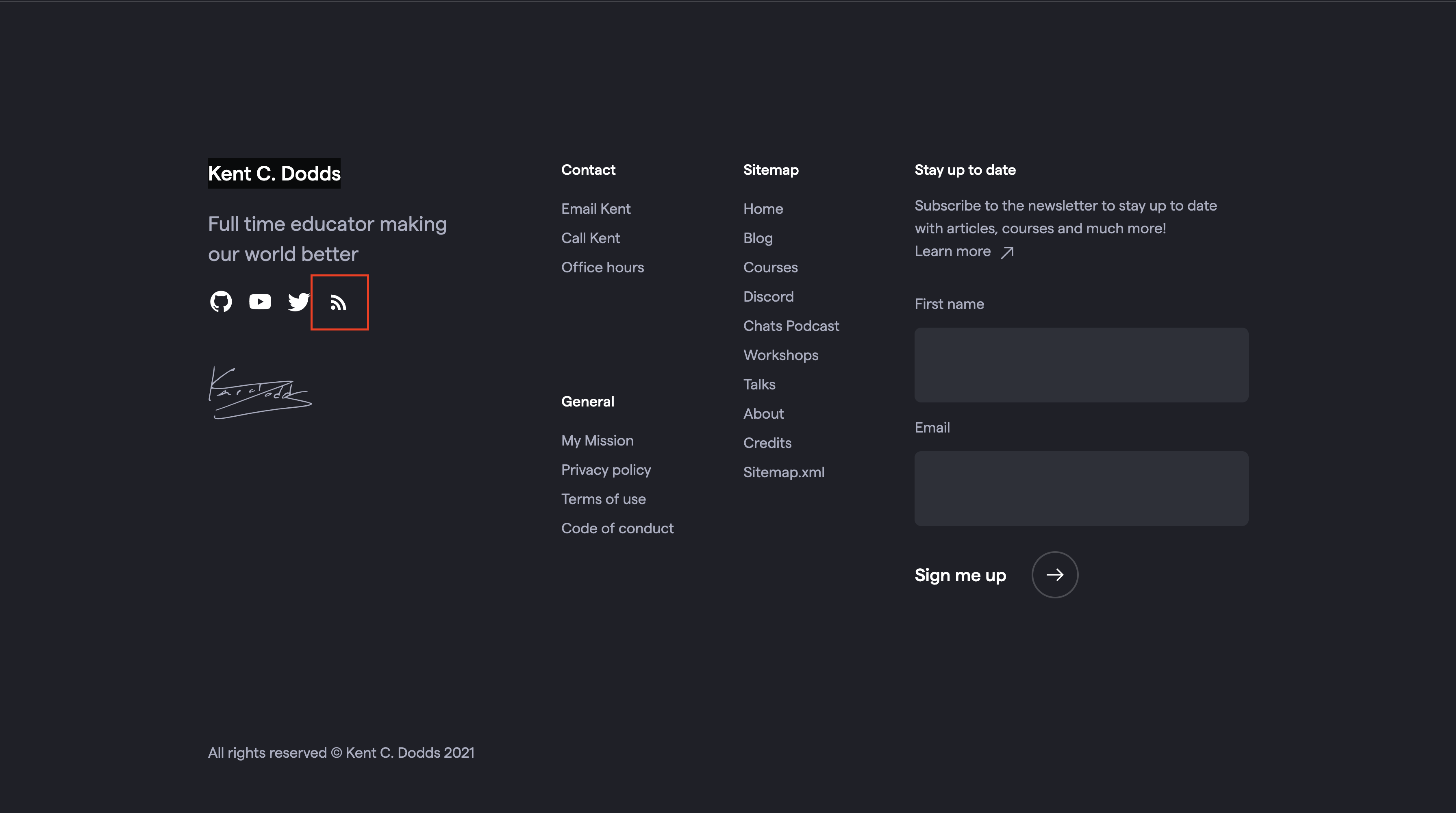Open the GitHub profile icon
This screenshot has height=813, width=1456.
(221, 302)
